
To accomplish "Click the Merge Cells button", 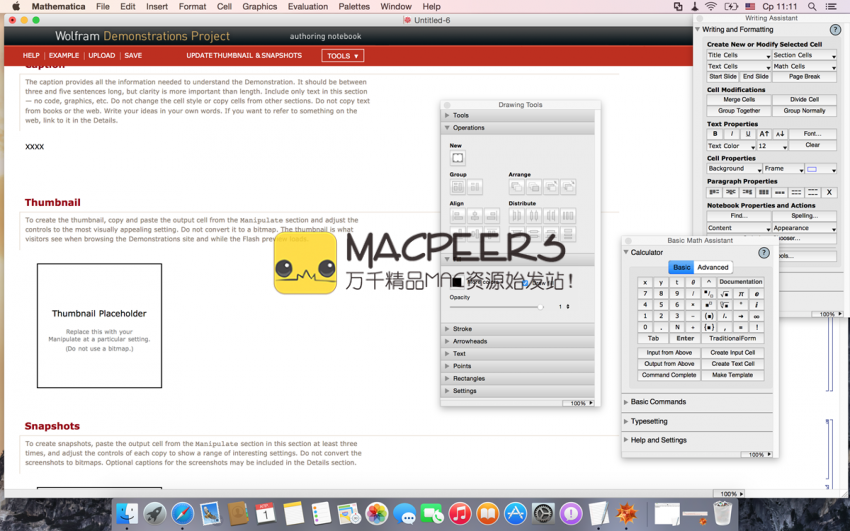I will (739, 100).
